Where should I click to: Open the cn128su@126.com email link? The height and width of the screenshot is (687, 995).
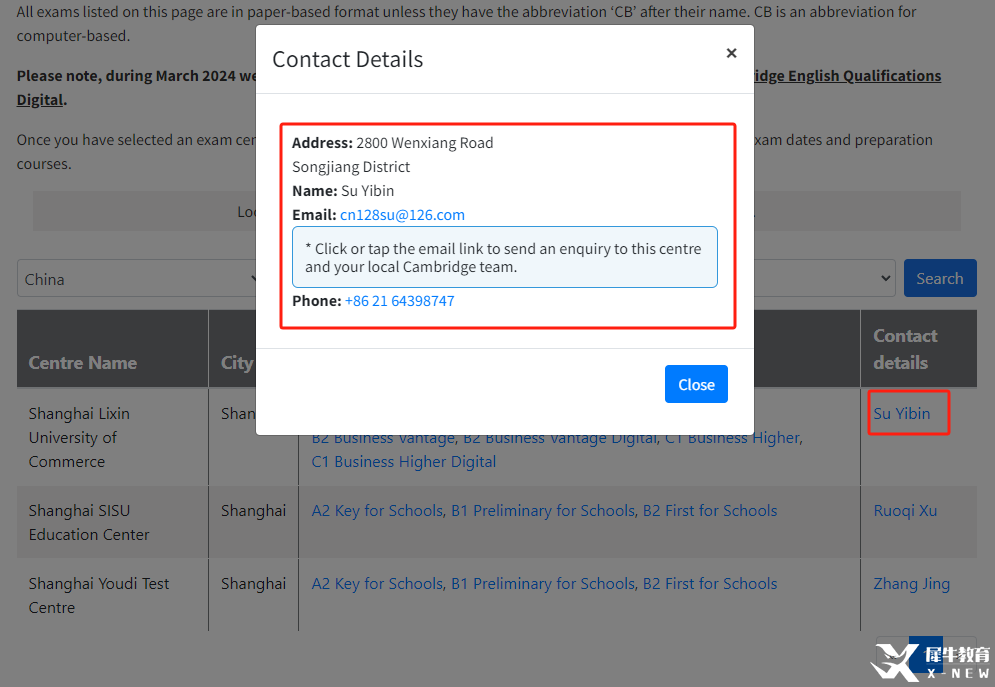pyautogui.click(x=402, y=215)
